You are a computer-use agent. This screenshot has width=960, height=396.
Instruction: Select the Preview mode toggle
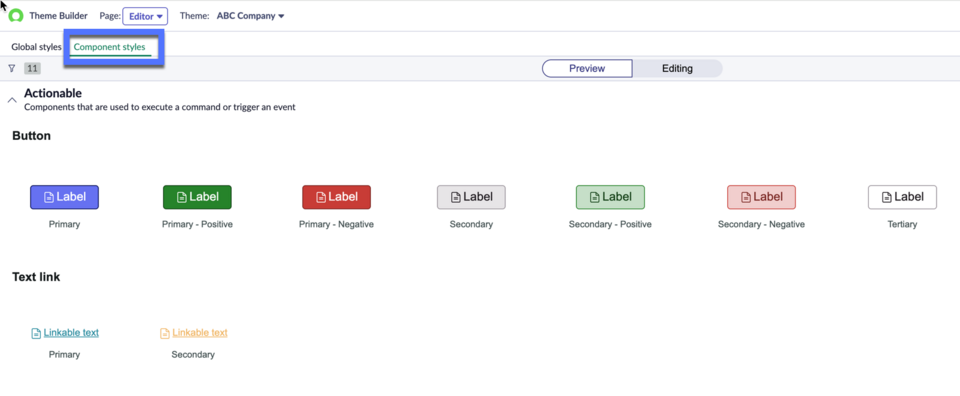(587, 69)
